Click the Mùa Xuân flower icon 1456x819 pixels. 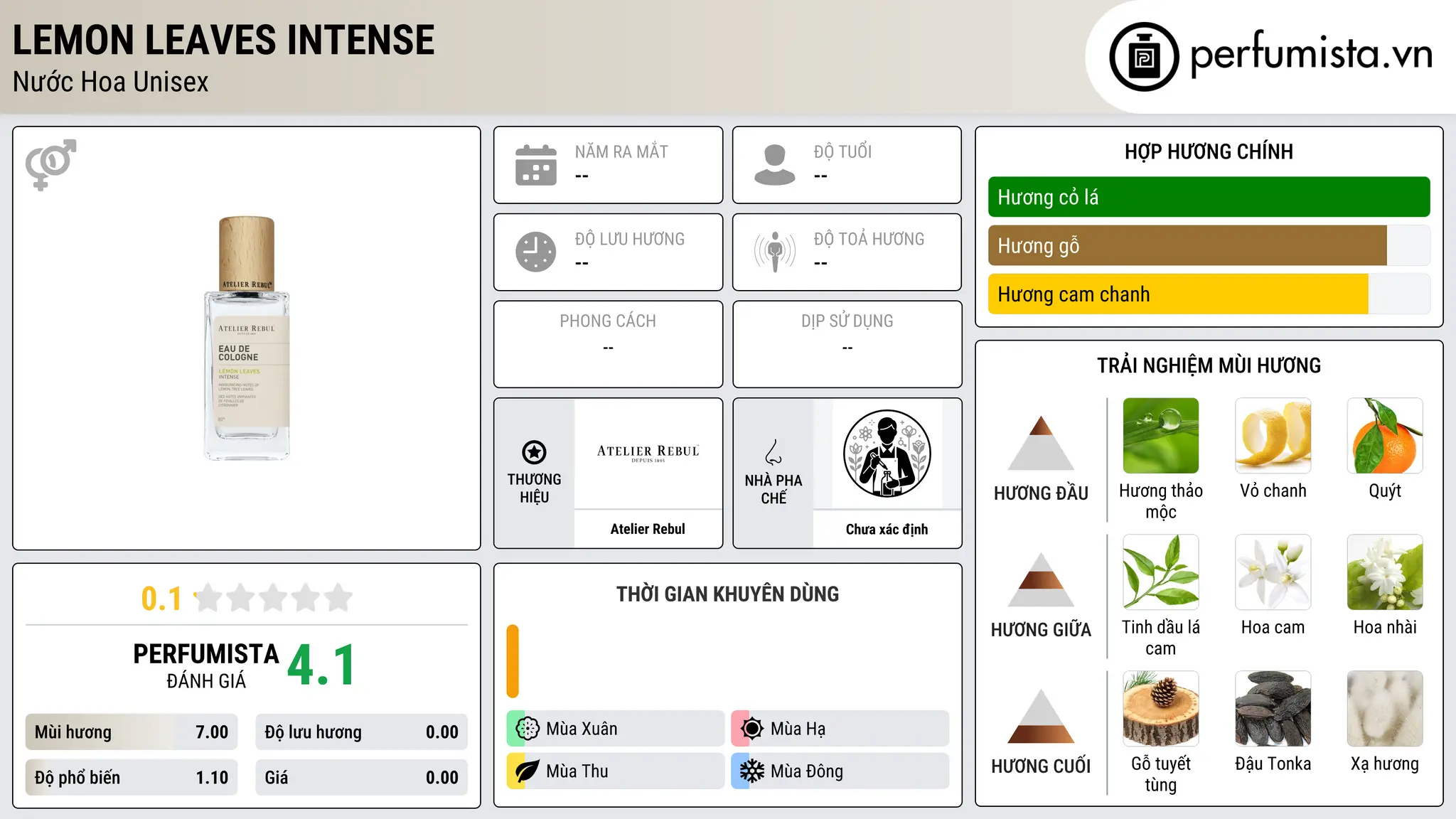(x=528, y=729)
